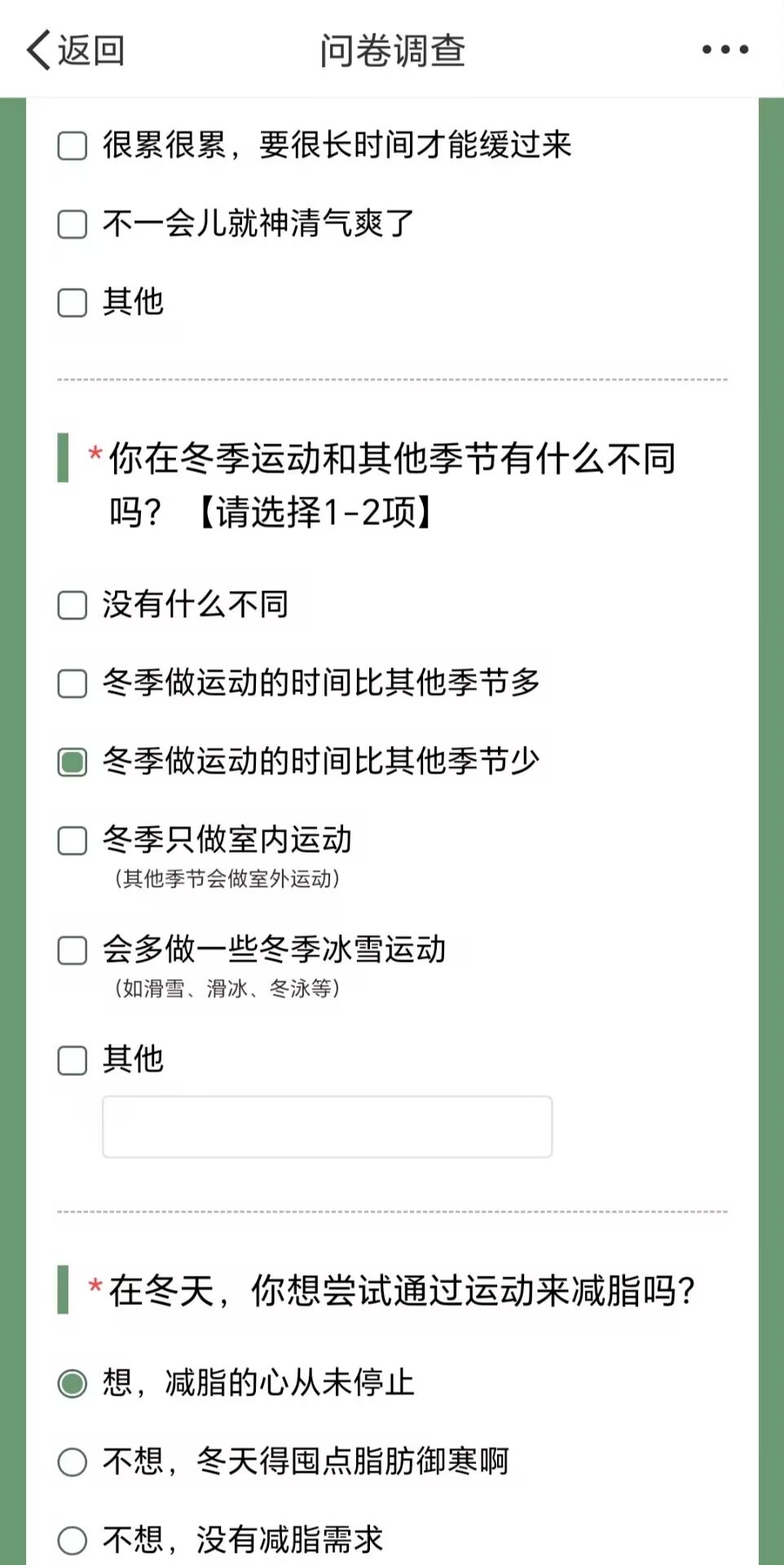Screen dimensions: 784x1565
Task: Click question text 你在冬季运动和其他季节有什么不同吗
Action: click(x=392, y=485)
